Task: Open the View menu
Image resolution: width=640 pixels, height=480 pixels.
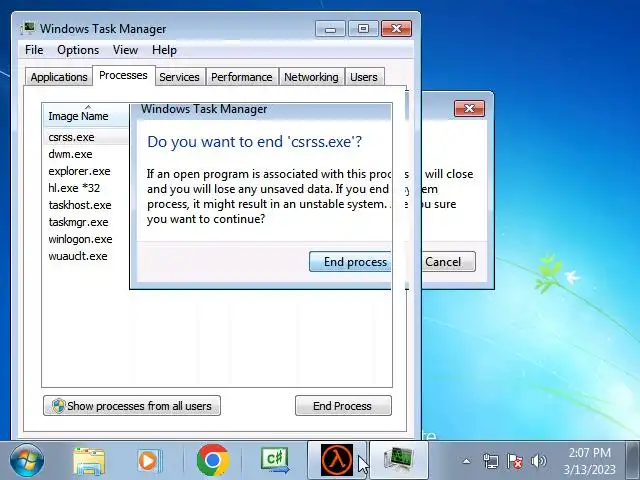Action: (125, 50)
